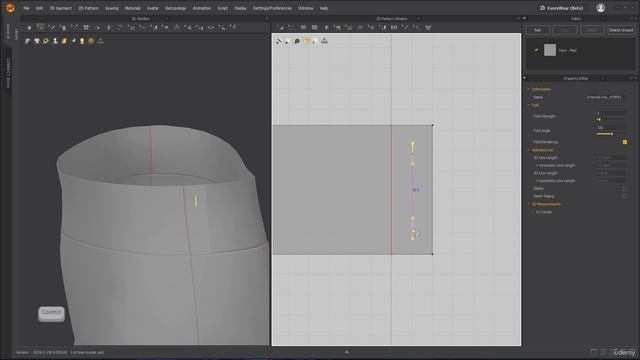Toggle the fabric assigned checkmark in Fabric list
This screenshot has width=640, height=360.
point(536,50)
